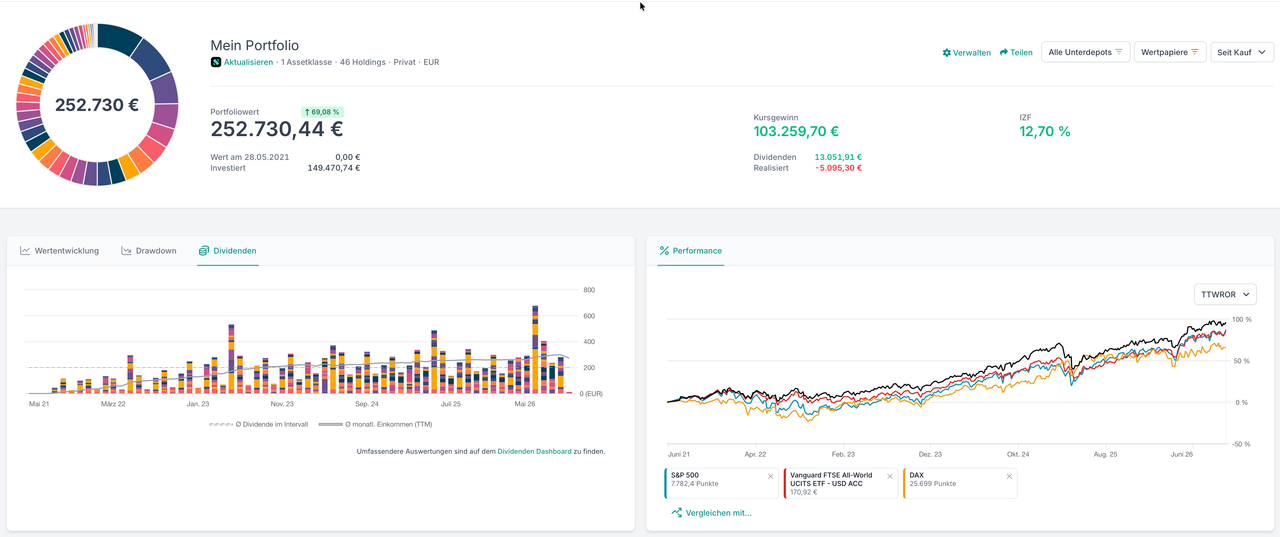Click the Wert am 28.05.2021 label

[250, 157]
